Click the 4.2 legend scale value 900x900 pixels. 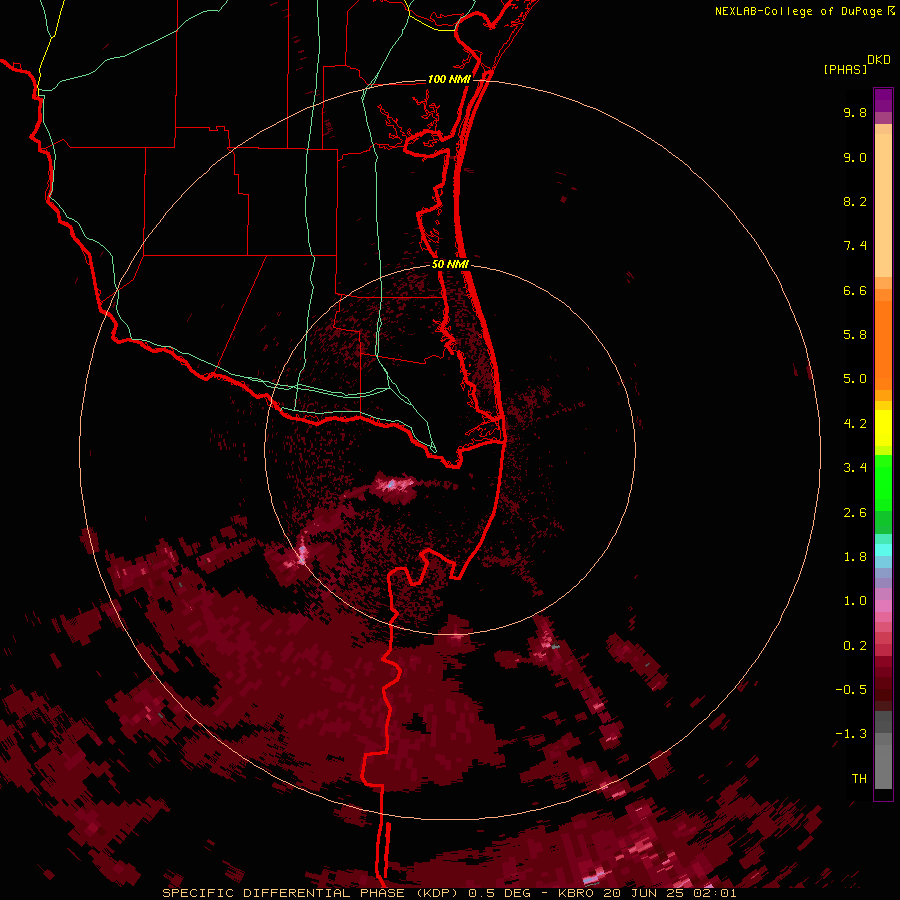point(855,424)
